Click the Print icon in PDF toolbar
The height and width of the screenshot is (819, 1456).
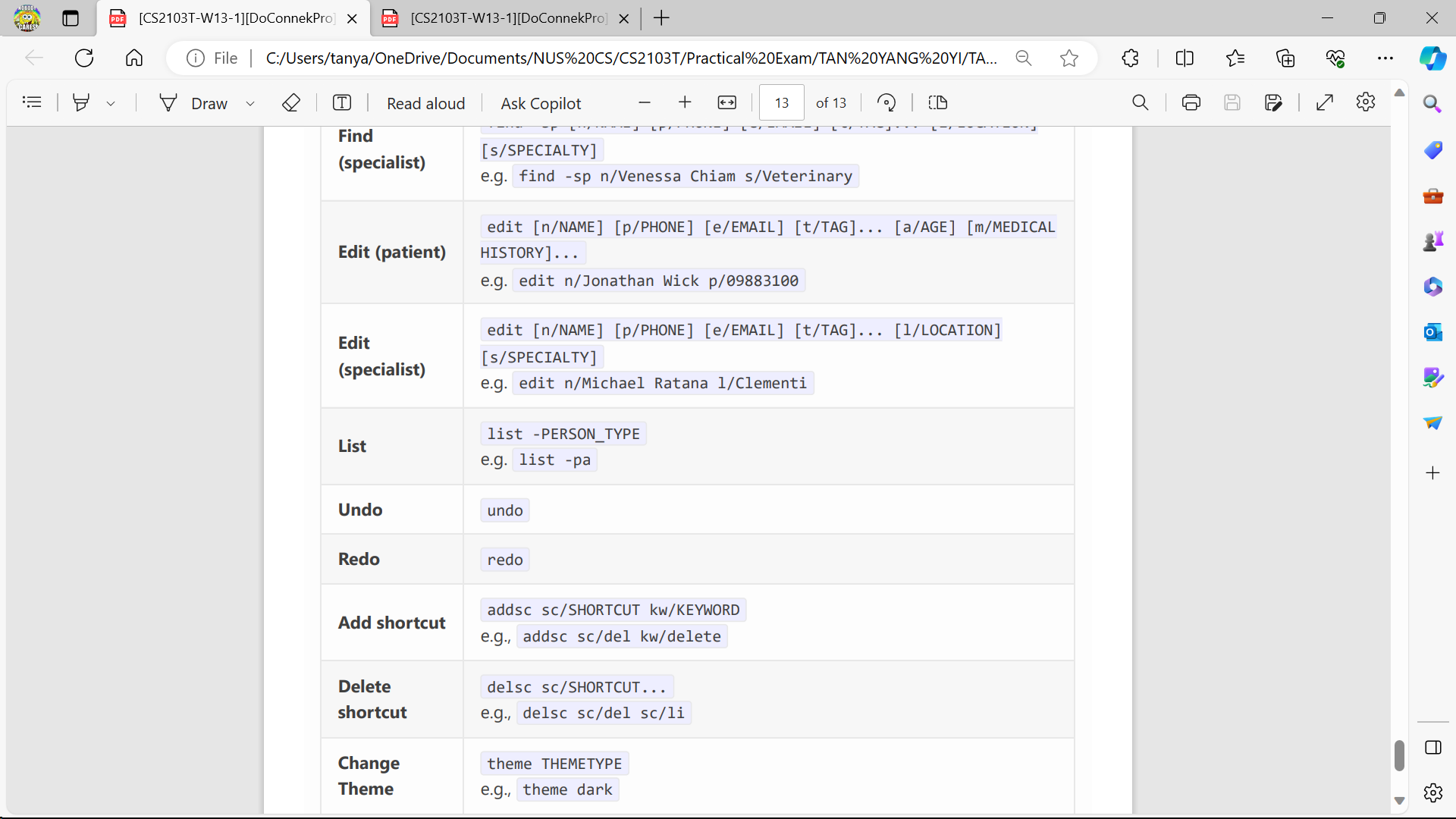pos(1191,103)
